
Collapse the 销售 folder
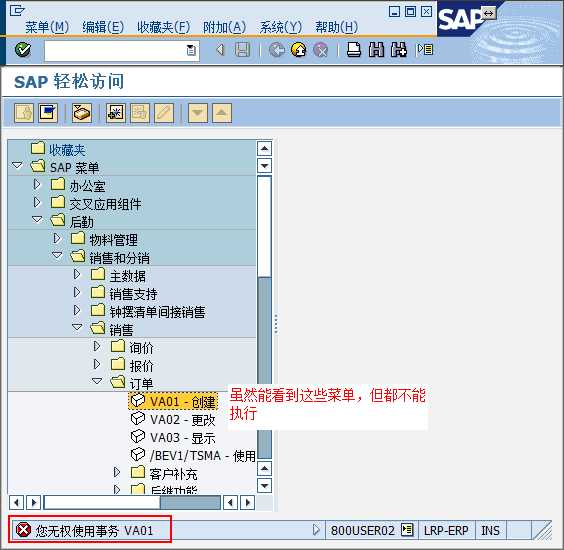[x=77, y=327]
